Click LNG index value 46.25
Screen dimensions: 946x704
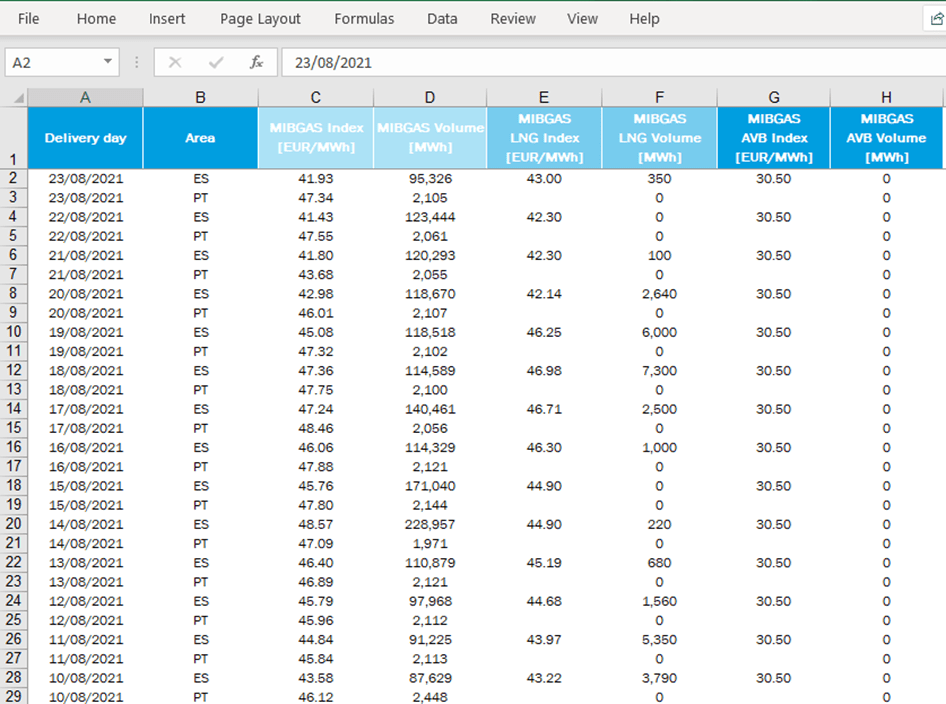pyautogui.click(x=544, y=332)
